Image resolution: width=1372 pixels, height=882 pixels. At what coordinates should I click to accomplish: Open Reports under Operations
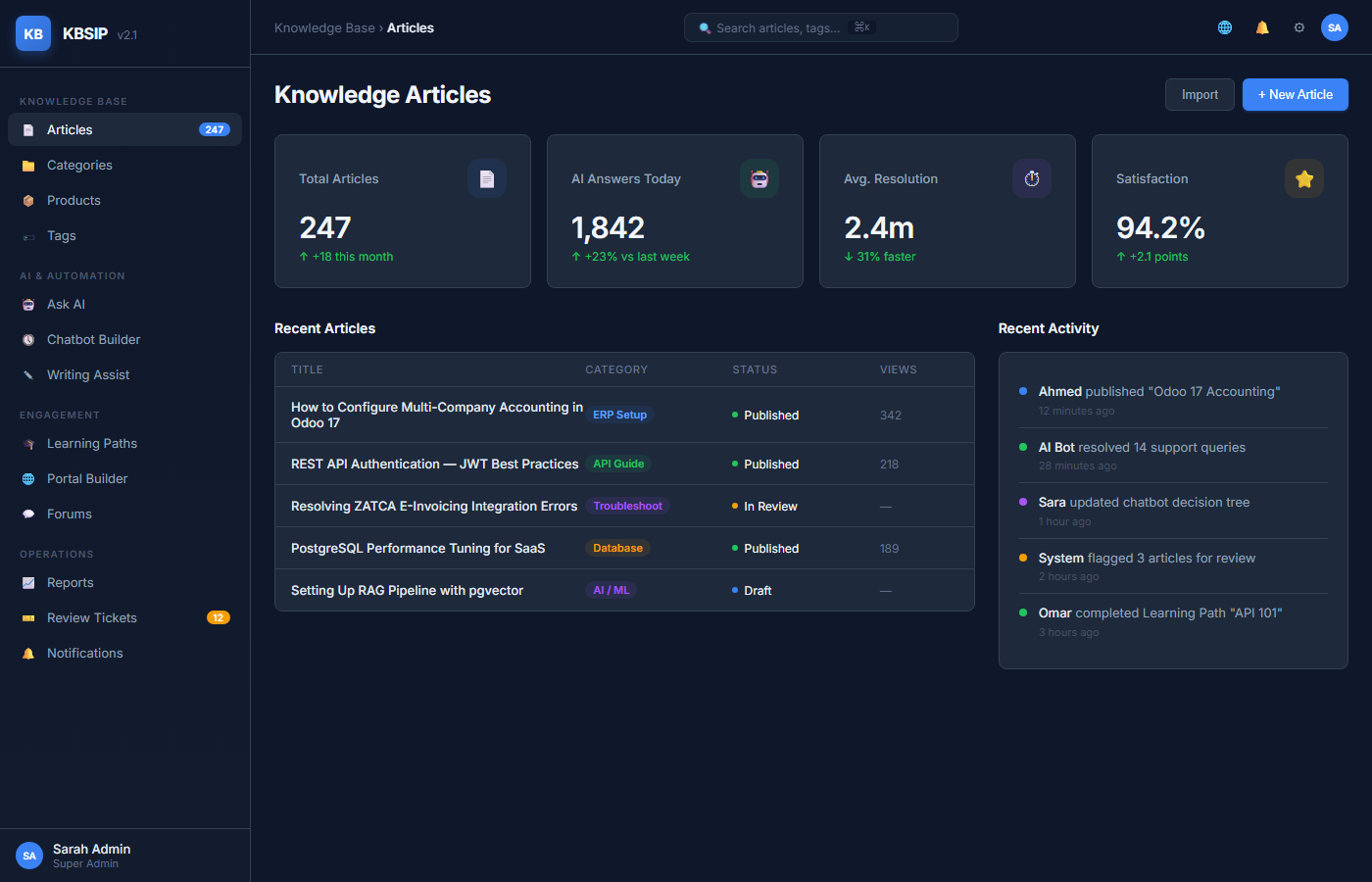69,582
